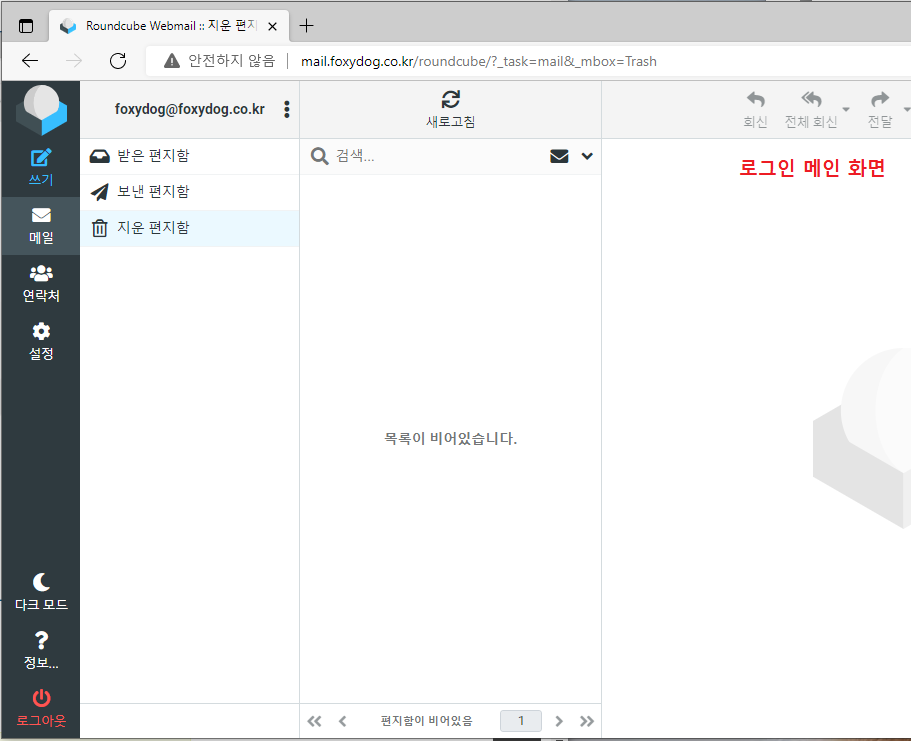Go to the next message page

click(x=559, y=721)
